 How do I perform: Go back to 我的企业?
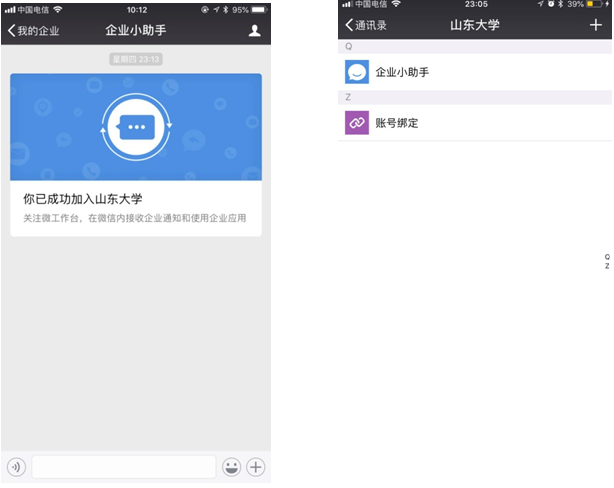click(33, 31)
